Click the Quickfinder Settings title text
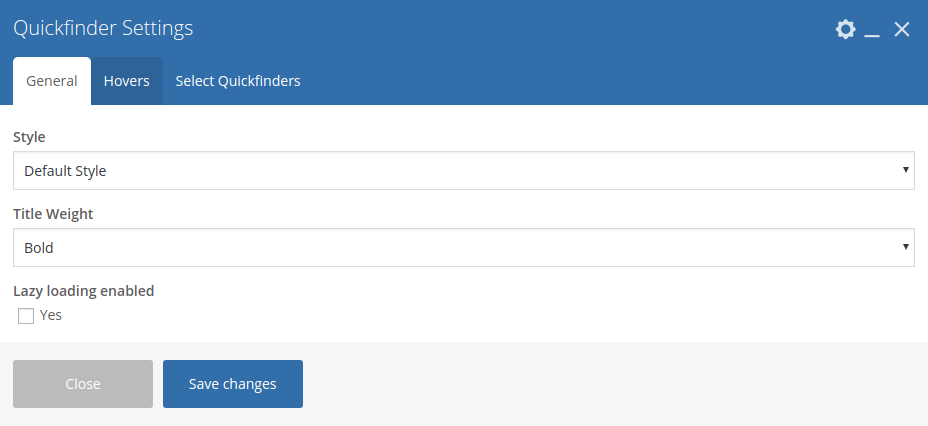928x426 pixels. pos(103,29)
